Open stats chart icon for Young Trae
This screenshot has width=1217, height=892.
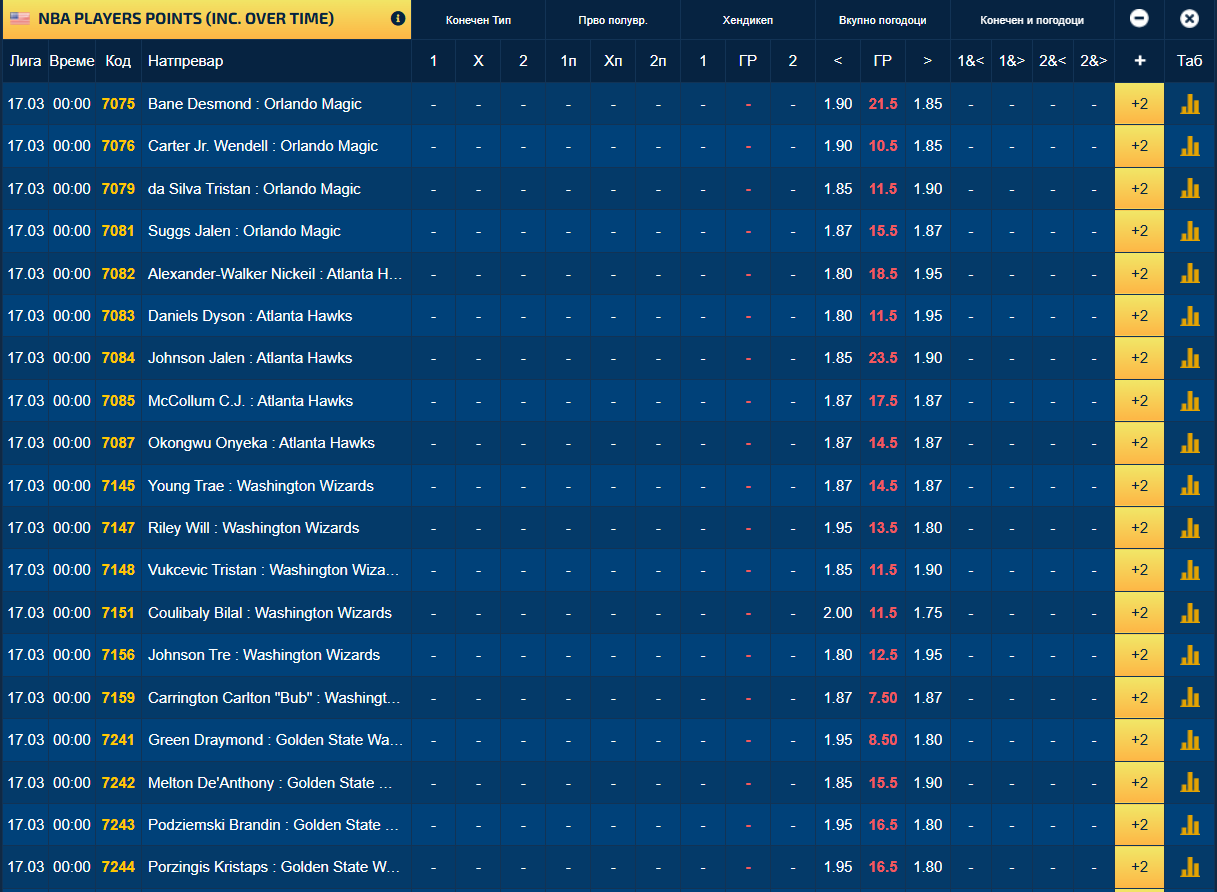1190,486
